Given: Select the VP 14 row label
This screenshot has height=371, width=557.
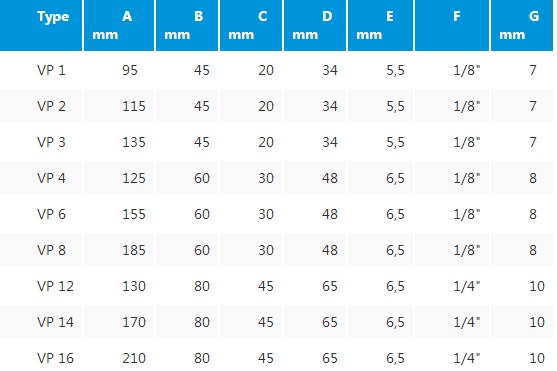Looking at the screenshot, I should click(x=55, y=322).
